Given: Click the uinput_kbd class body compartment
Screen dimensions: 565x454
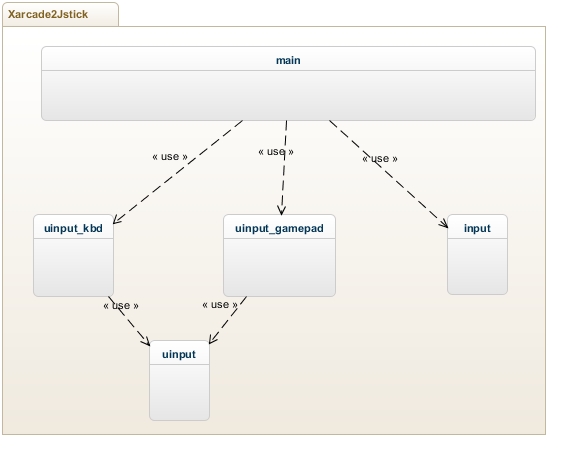Looking at the screenshot, I should click(x=74, y=267).
